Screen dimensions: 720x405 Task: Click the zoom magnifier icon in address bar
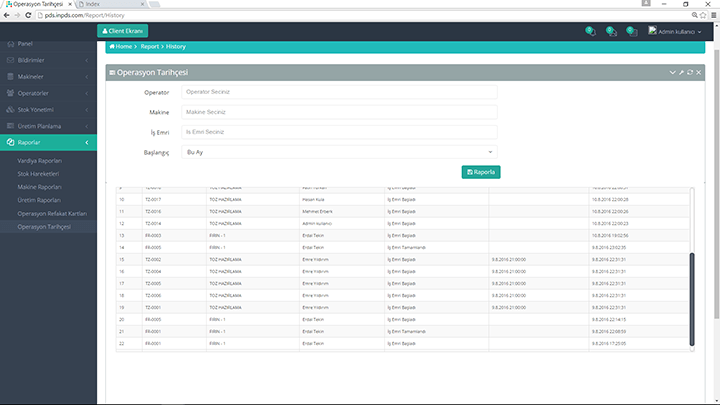(x=695, y=15)
